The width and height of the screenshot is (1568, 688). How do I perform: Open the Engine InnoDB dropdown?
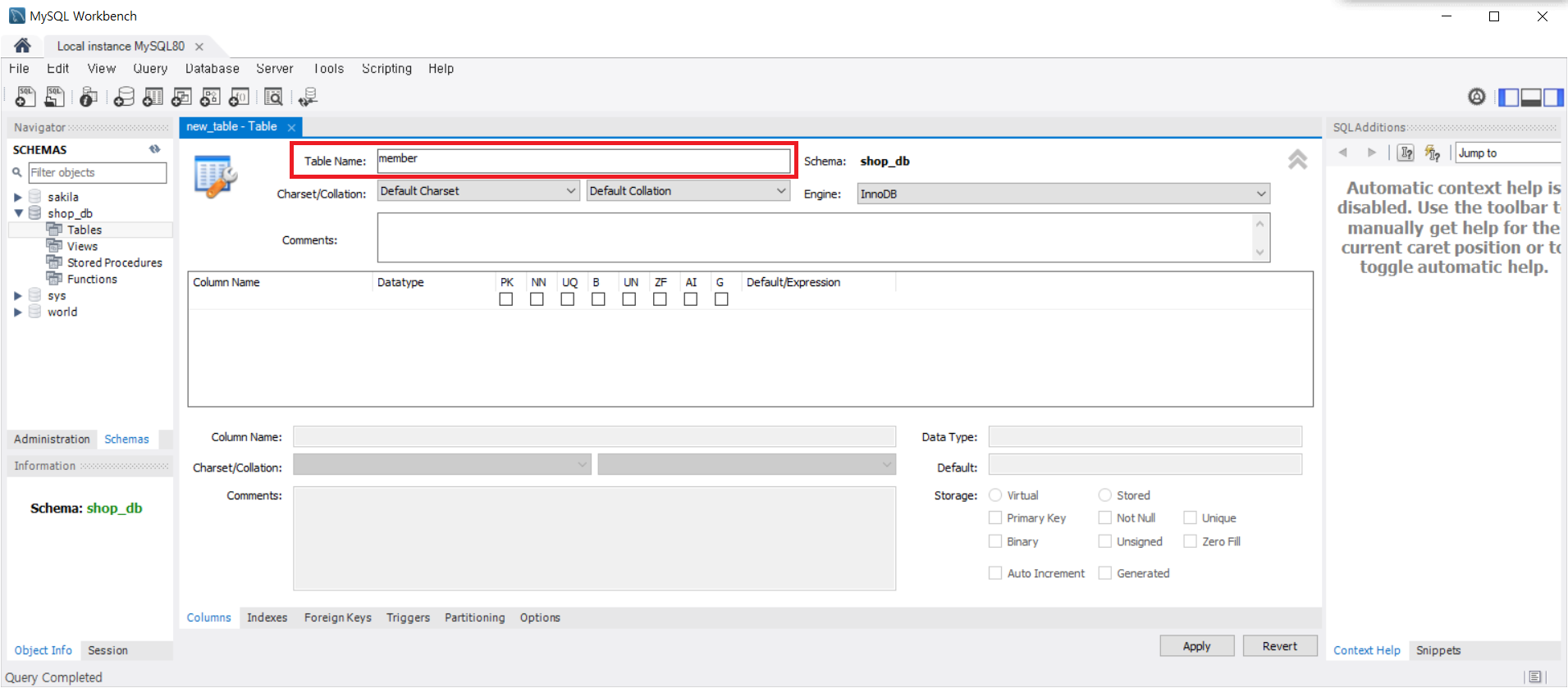pos(1063,194)
